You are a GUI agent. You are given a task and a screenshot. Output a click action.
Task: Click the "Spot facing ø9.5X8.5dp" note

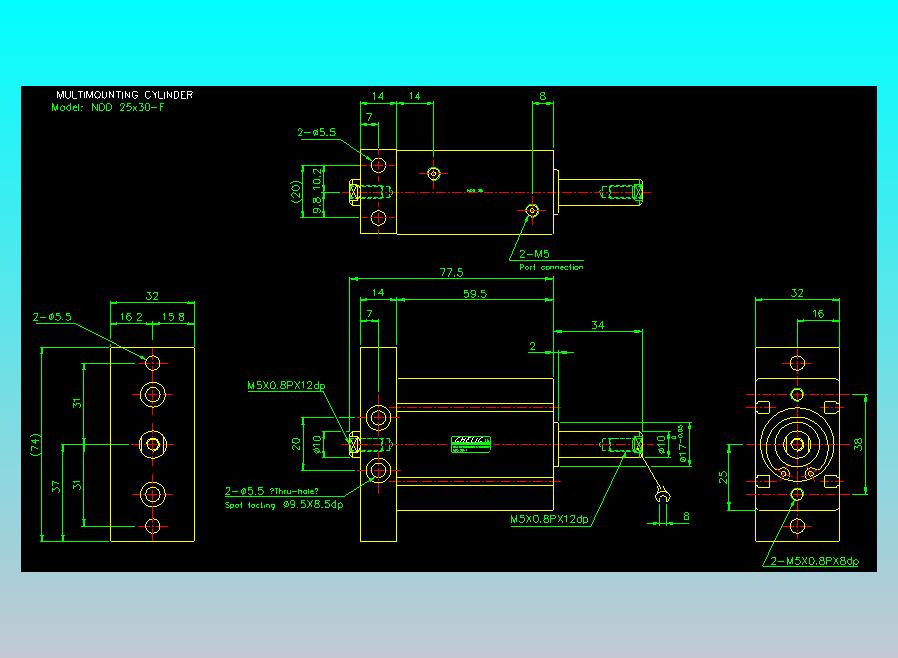tap(284, 505)
